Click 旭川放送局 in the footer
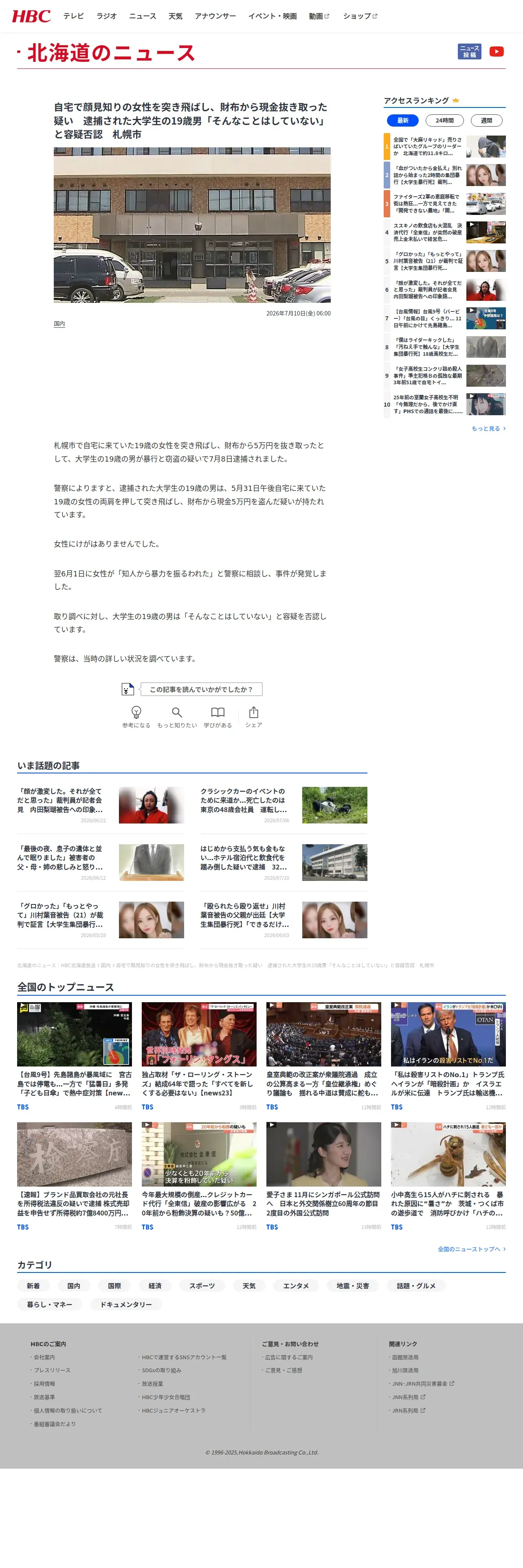Screen dimensions: 523x1568 tap(405, 1370)
